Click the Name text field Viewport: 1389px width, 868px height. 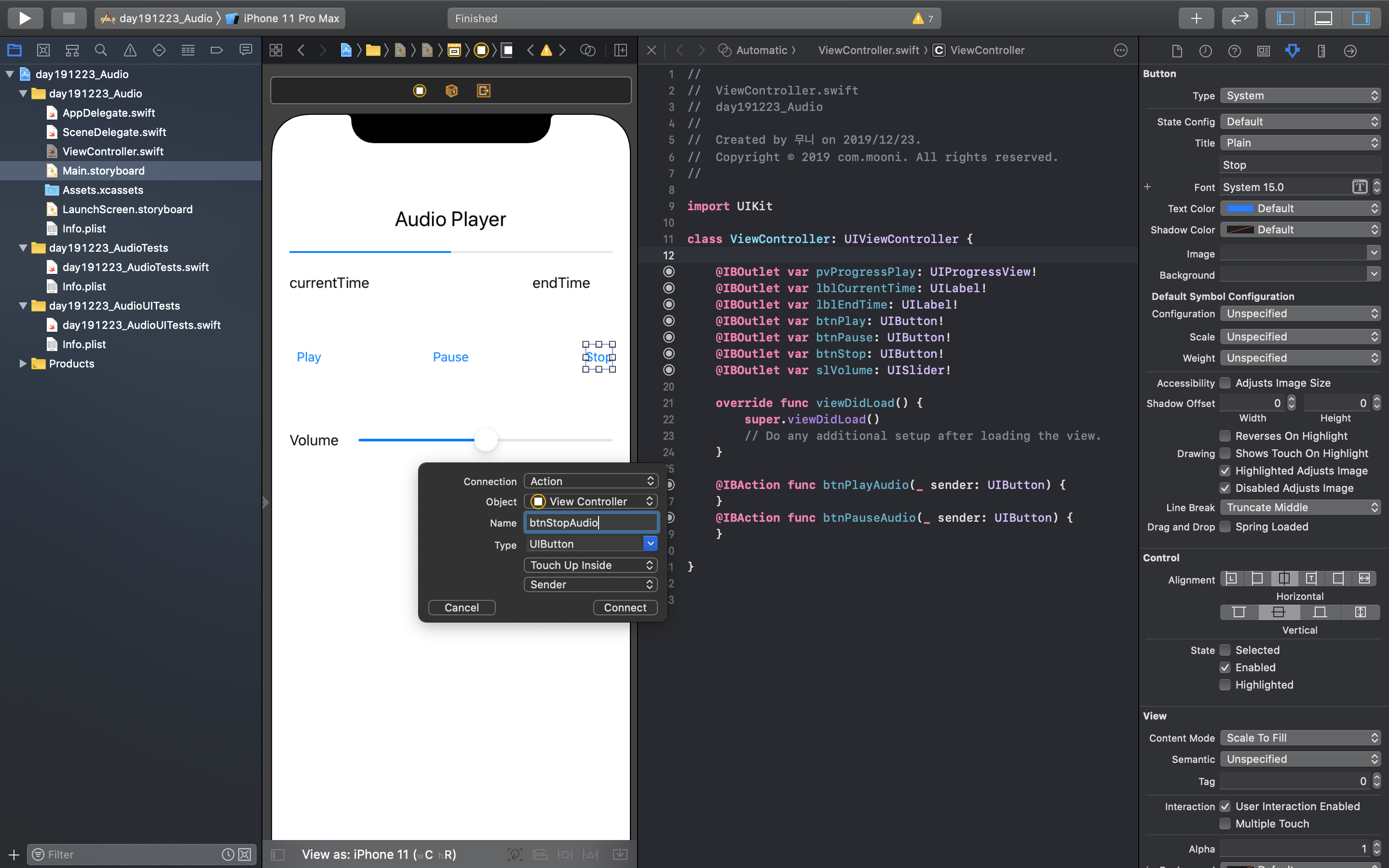(591, 522)
